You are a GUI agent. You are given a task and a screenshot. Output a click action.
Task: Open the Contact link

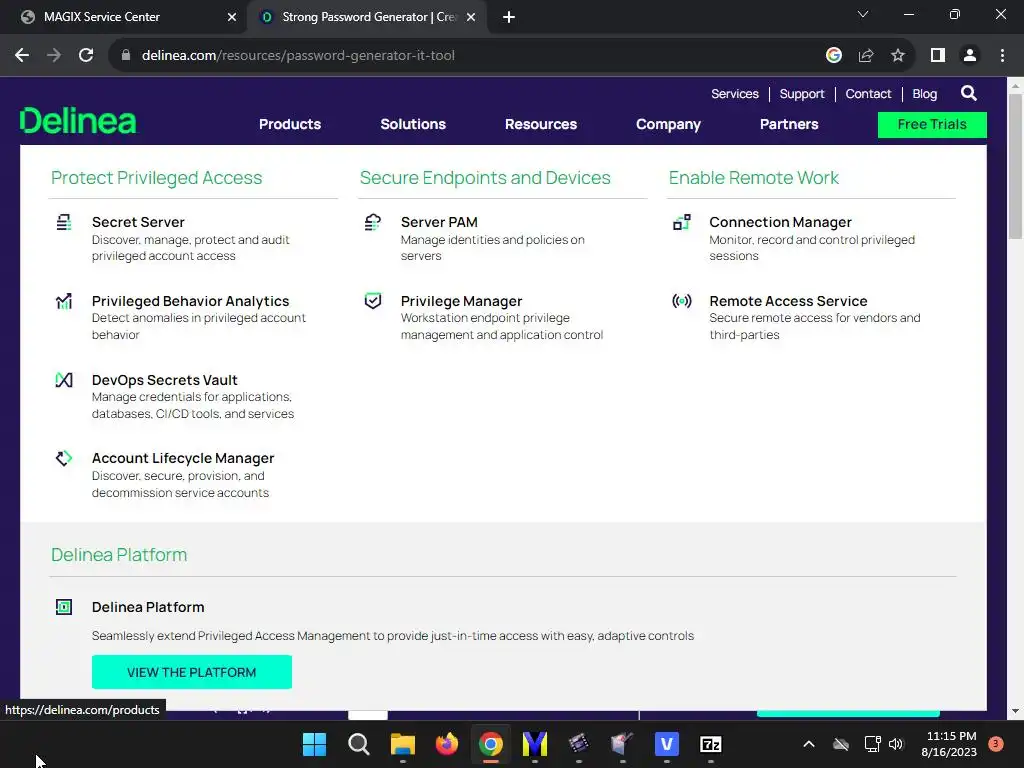[x=868, y=93]
